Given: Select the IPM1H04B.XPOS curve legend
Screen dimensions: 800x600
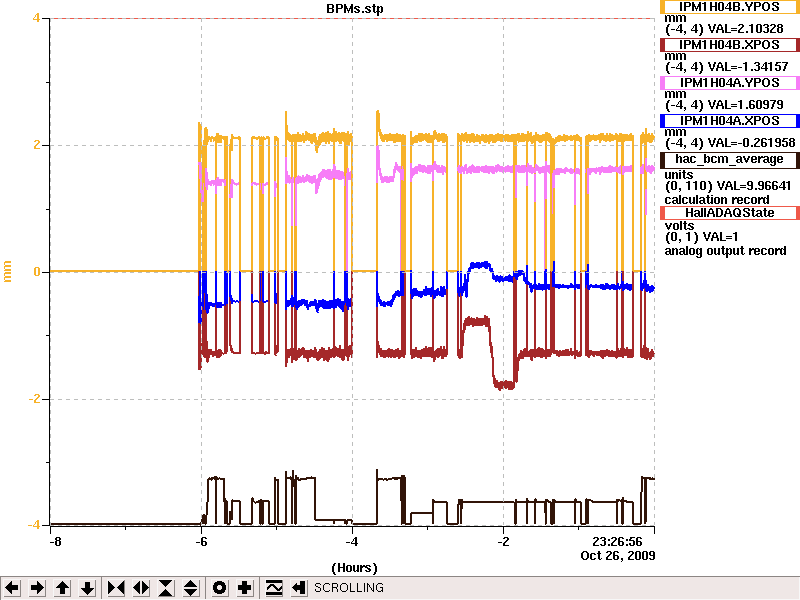Looking at the screenshot, I should [730, 45].
